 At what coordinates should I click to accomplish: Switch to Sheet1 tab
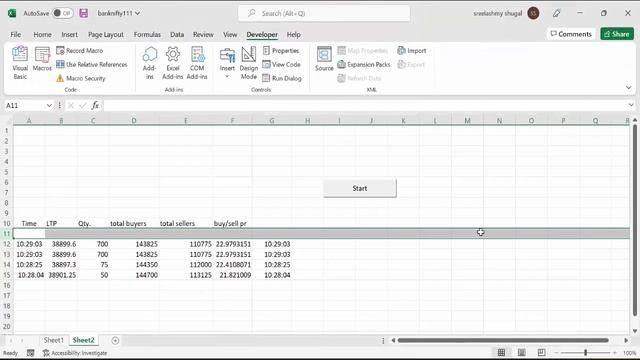pos(53,340)
